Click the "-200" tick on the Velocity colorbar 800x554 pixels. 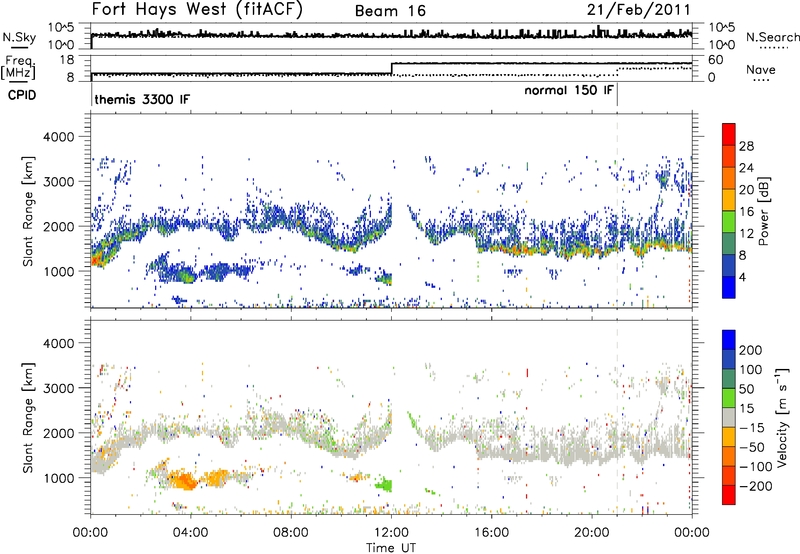point(756,486)
